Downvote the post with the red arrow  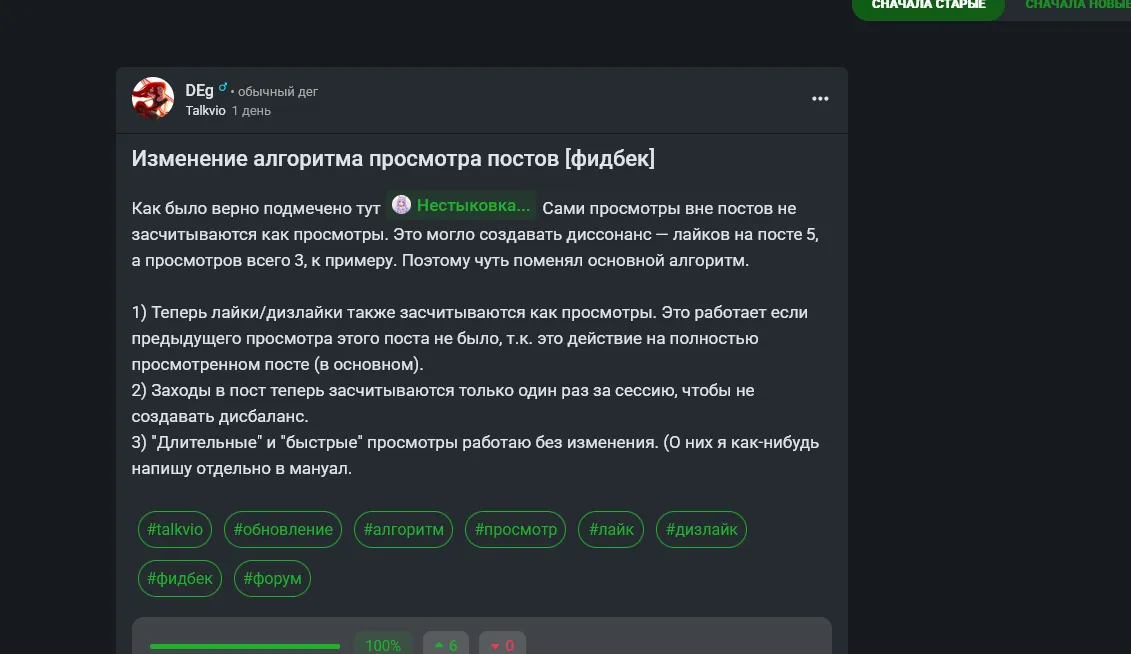(x=502, y=644)
